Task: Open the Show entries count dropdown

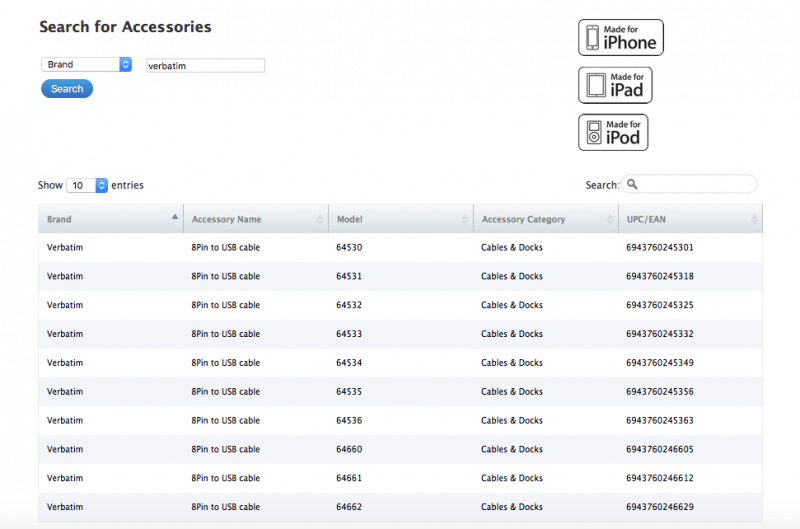Action: coord(87,185)
